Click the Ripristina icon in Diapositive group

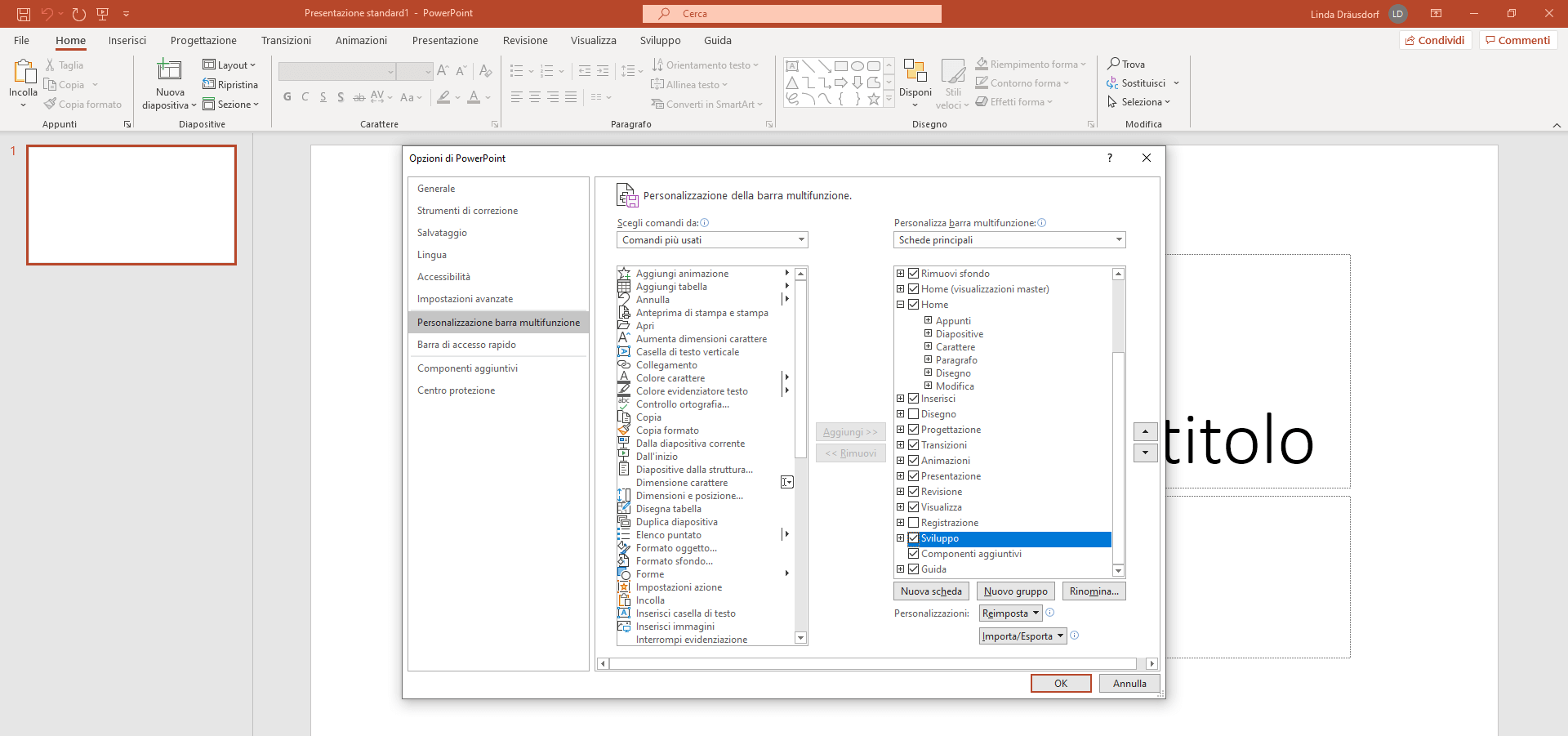coord(209,84)
